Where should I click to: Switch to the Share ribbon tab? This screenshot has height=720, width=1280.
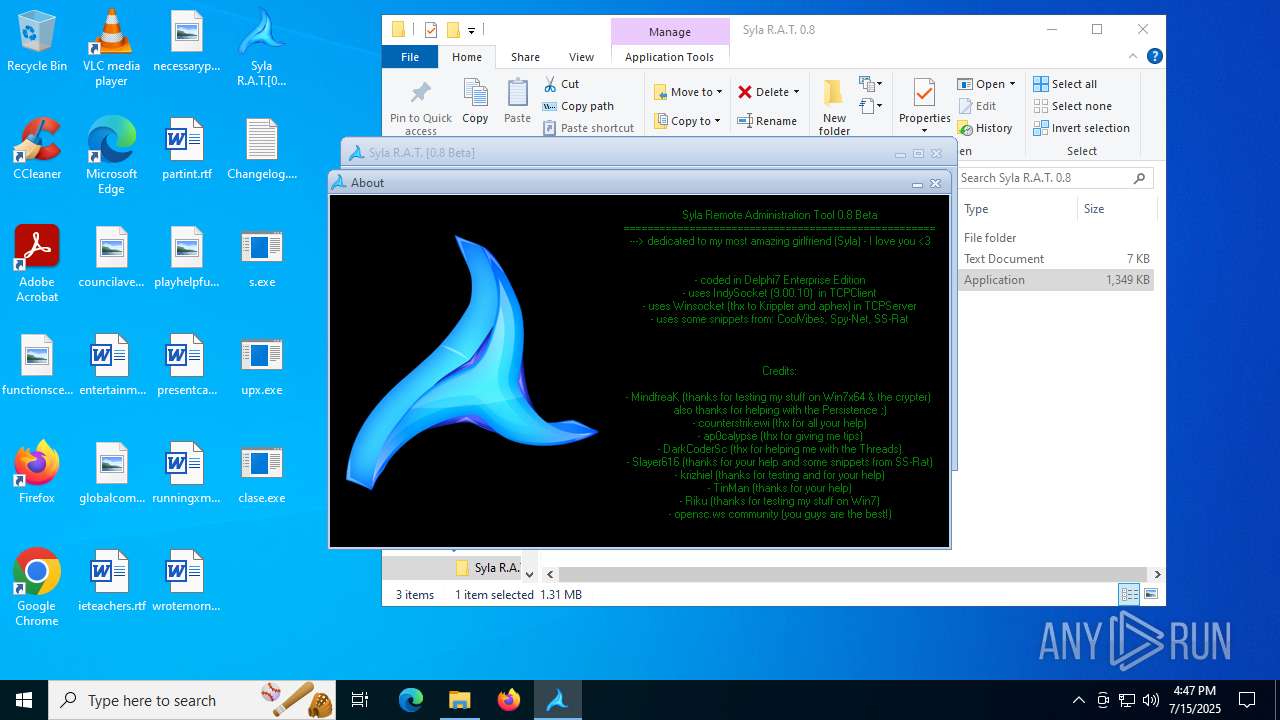pos(525,57)
